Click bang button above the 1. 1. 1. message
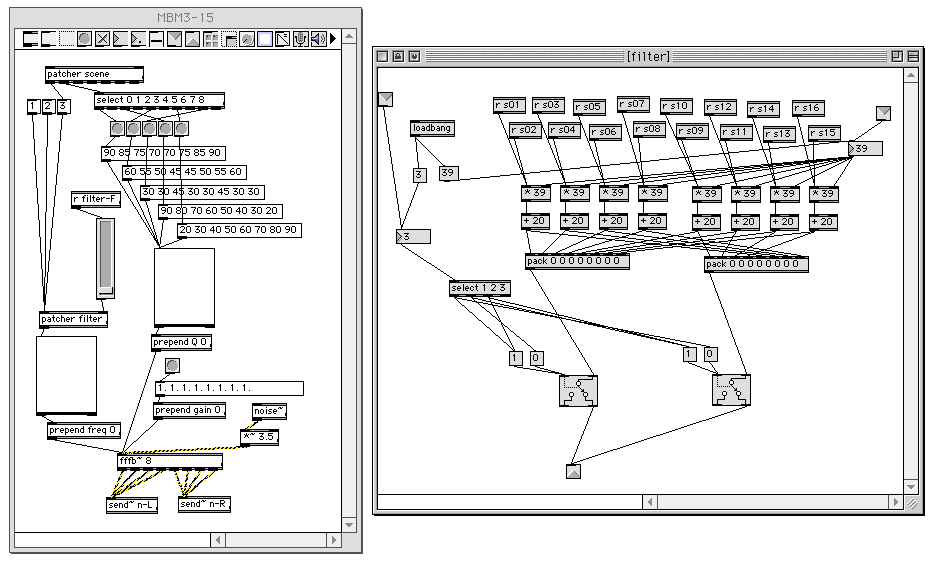The image size is (934, 563). click(172, 365)
